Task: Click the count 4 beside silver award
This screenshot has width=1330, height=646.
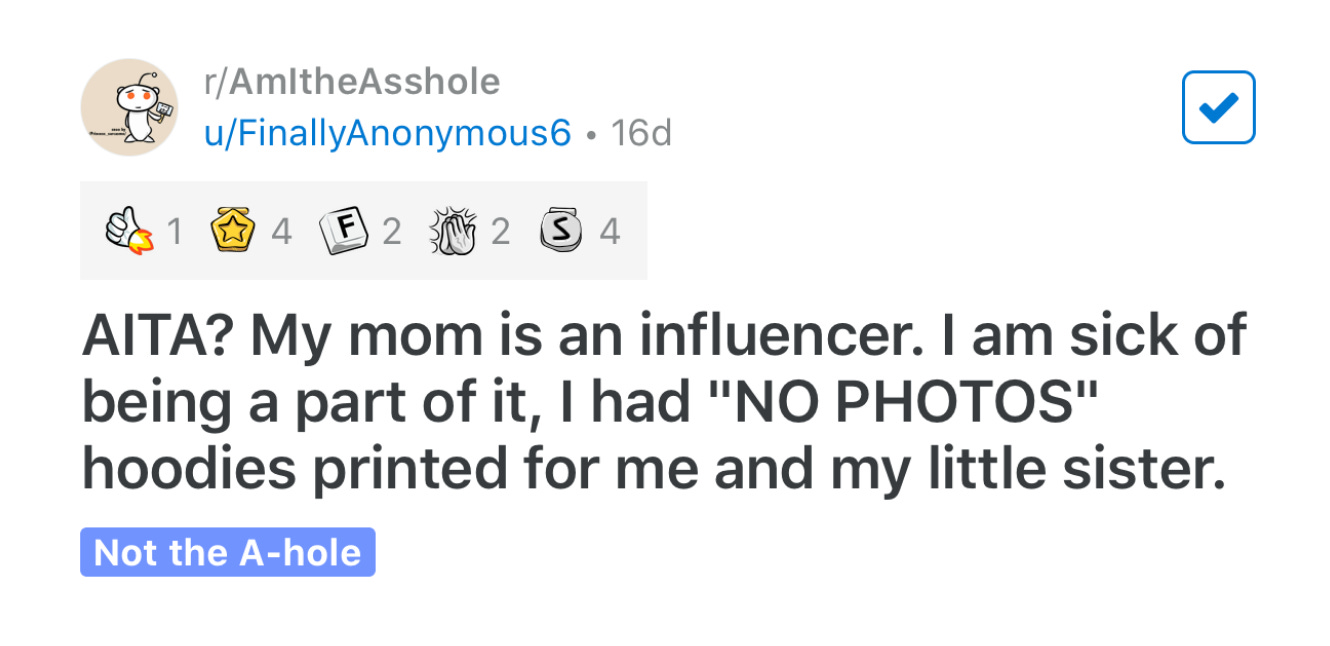Action: 609,232
